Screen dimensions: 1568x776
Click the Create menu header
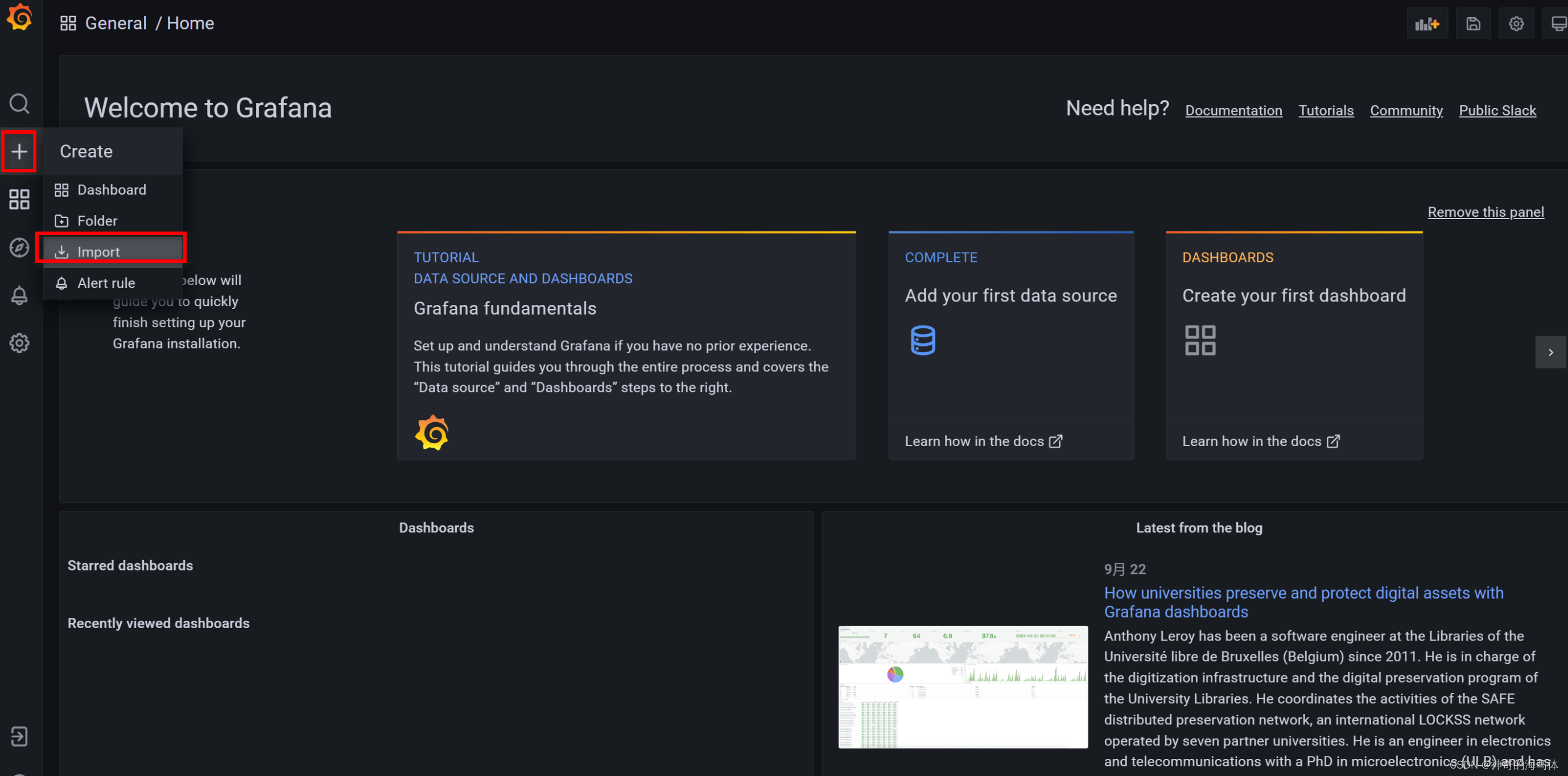pyautogui.click(x=113, y=151)
